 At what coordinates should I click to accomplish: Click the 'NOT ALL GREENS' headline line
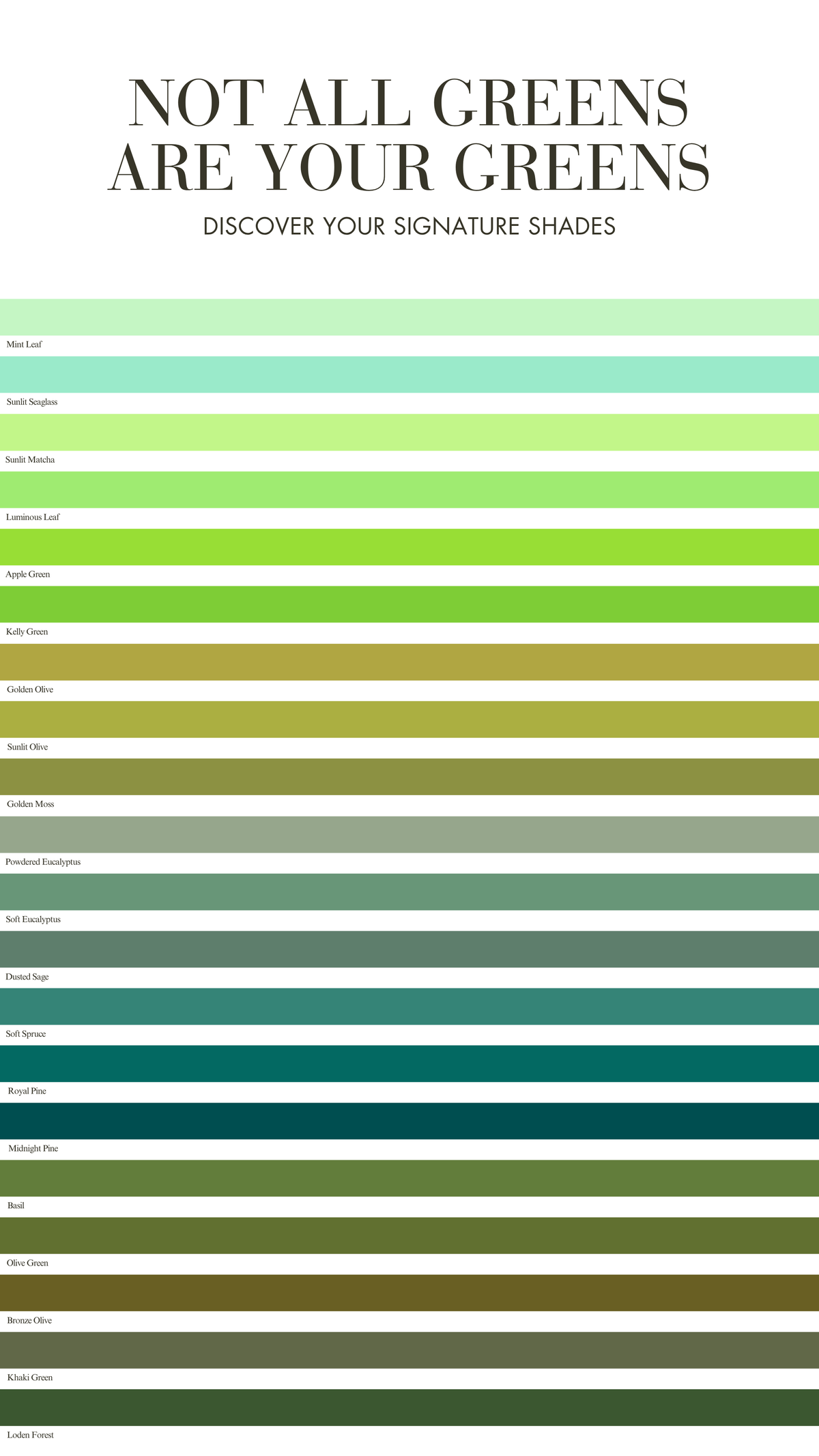point(409,102)
